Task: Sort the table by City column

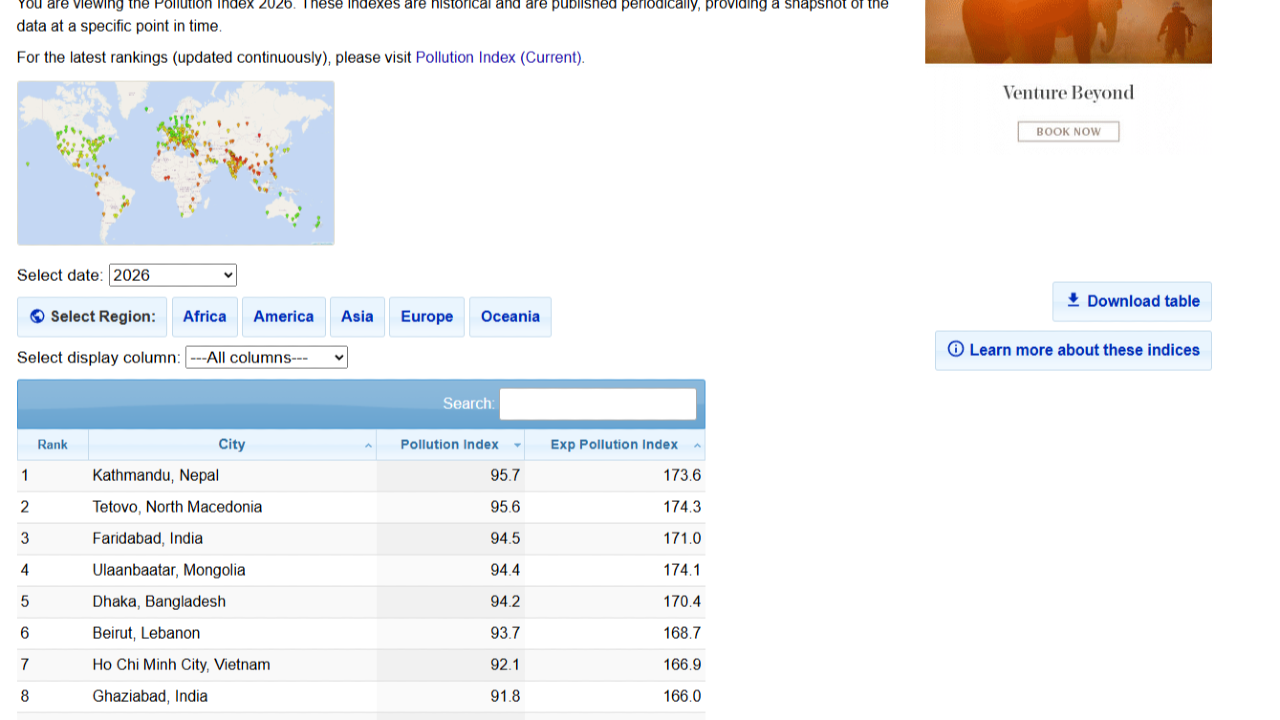Action: tap(231, 444)
